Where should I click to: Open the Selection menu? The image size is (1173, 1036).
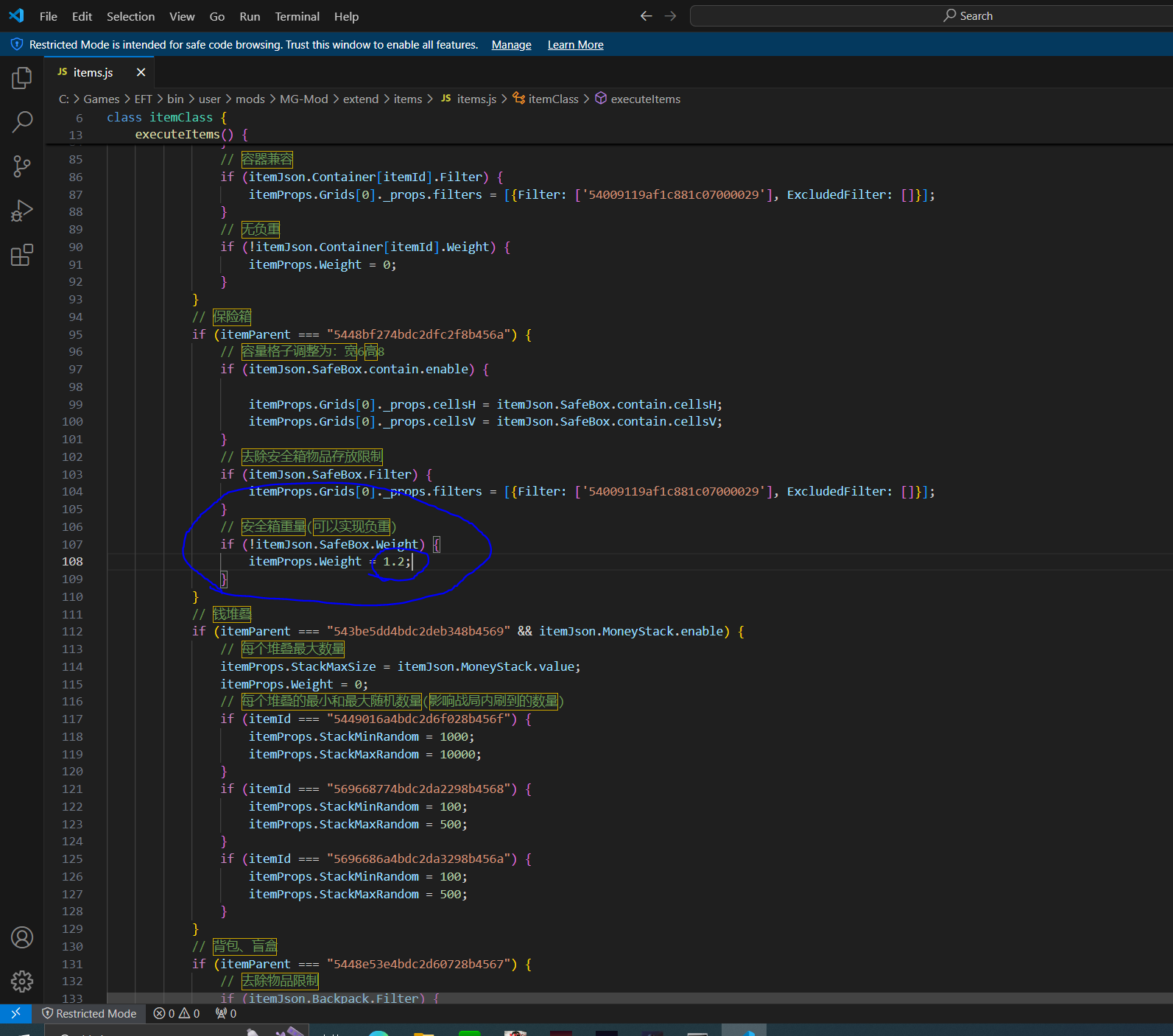(130, 16)
